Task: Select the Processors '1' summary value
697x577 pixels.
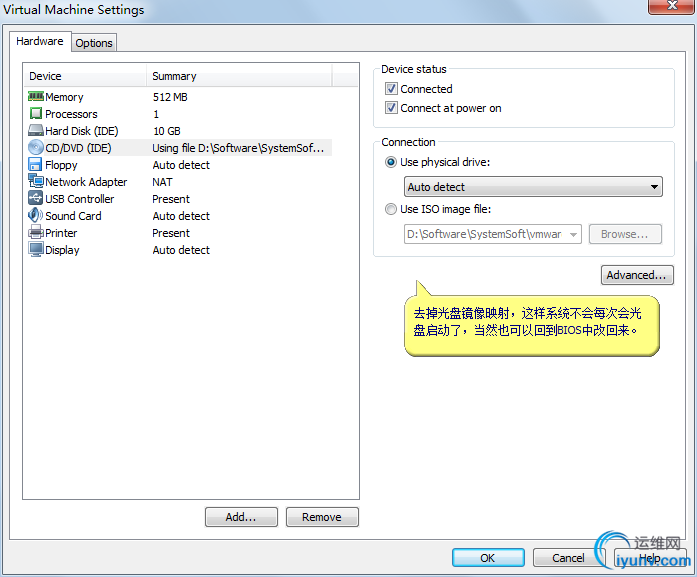Action: pyautogui.click(x=156, y=114)
